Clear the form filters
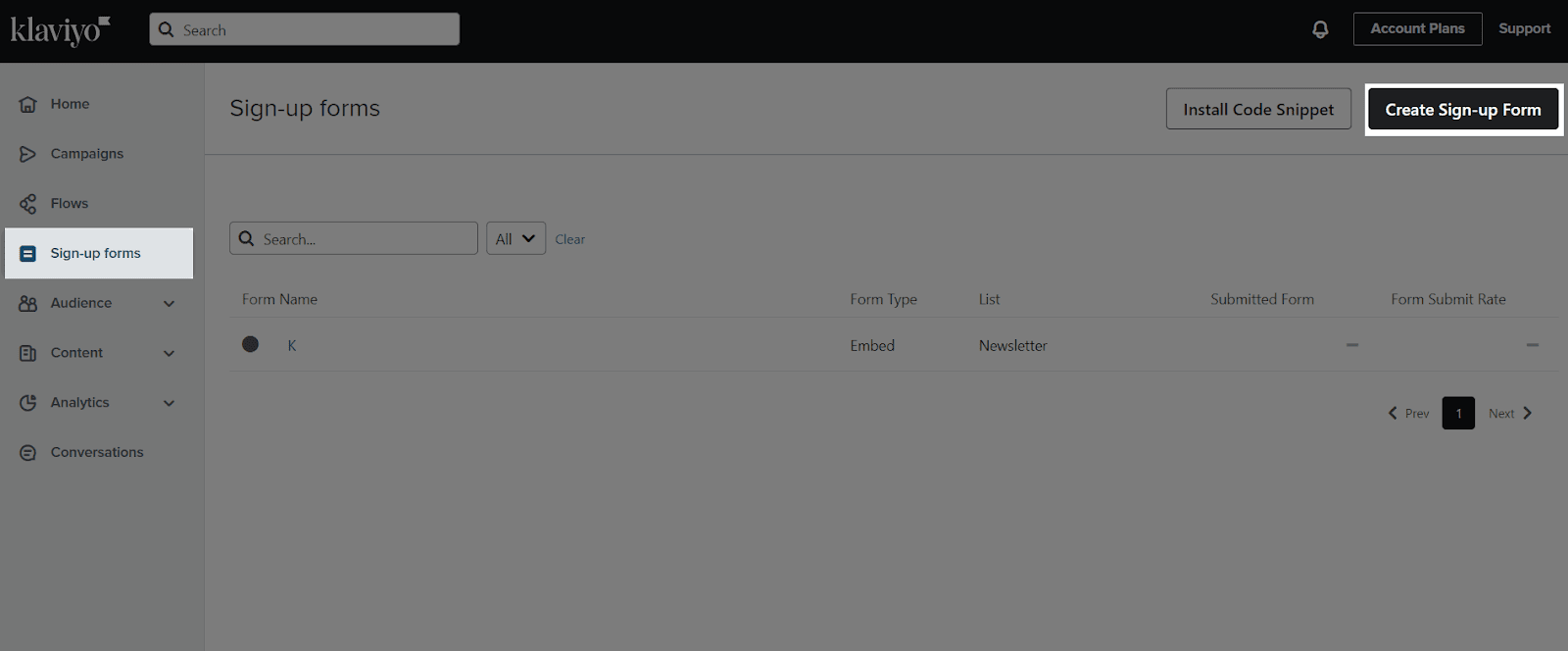 coord(570,239)
